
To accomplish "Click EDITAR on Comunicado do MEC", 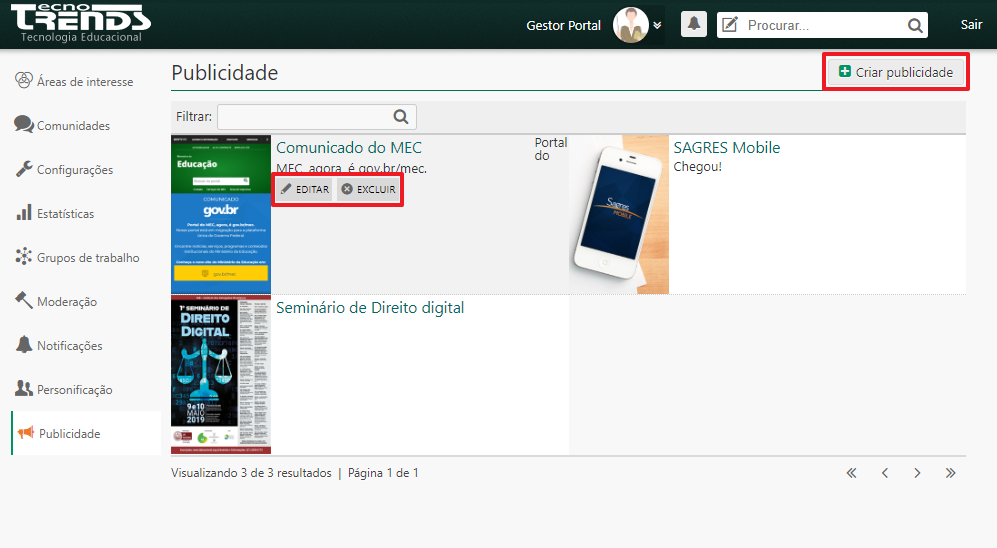I will [304, 189].
